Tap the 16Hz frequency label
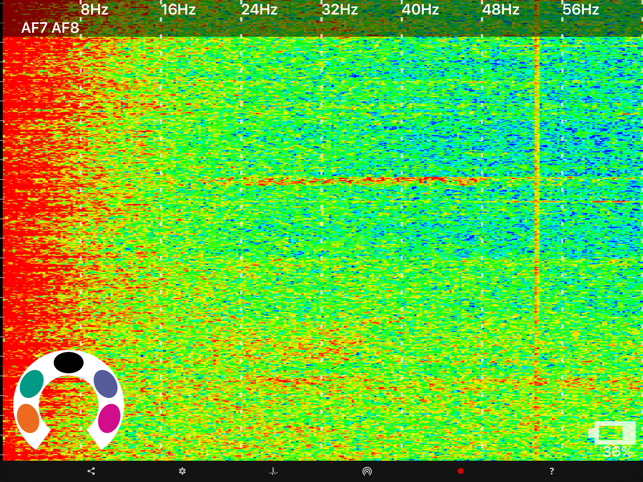 coord(178,9)
